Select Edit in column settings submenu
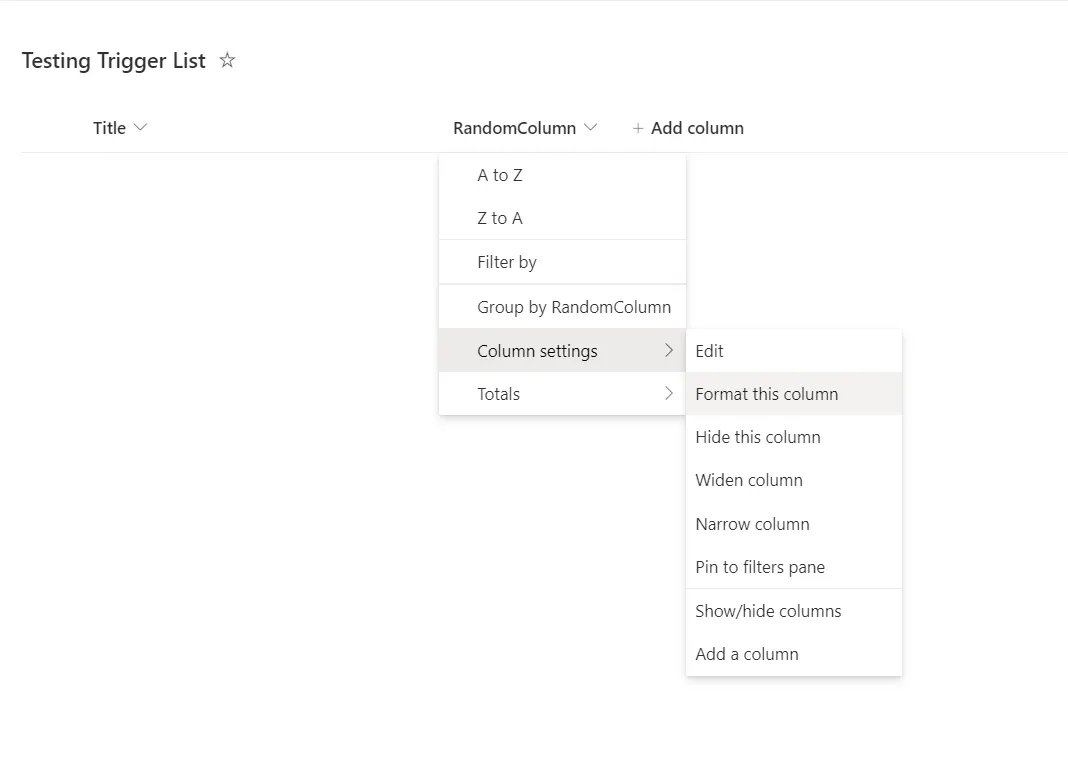Viewport: 1068px width, 778px height. 709,351
